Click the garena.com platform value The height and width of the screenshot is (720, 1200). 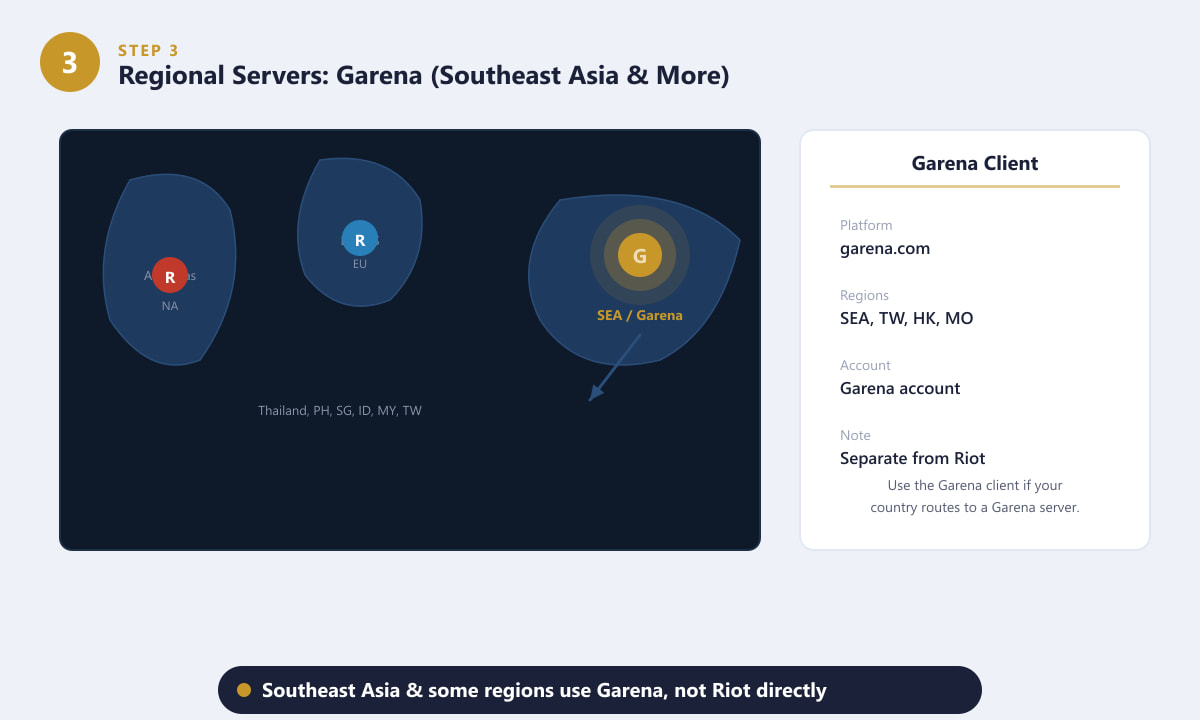coord(885,248)
